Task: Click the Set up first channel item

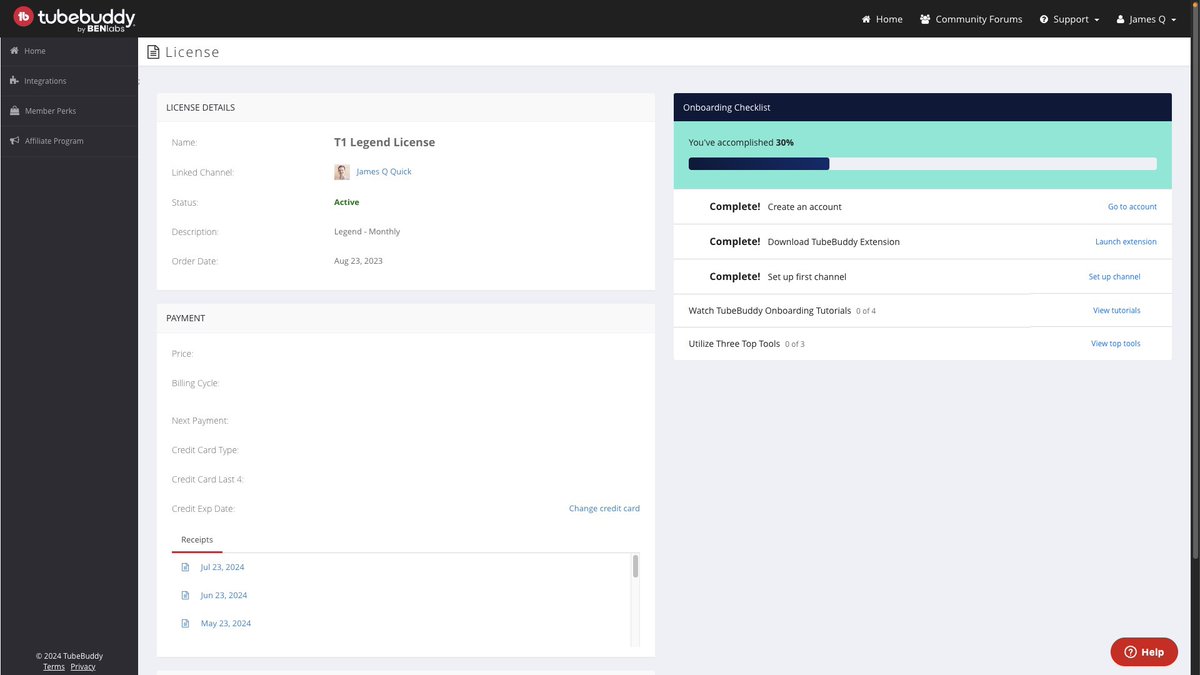Action: coord(922,277)
